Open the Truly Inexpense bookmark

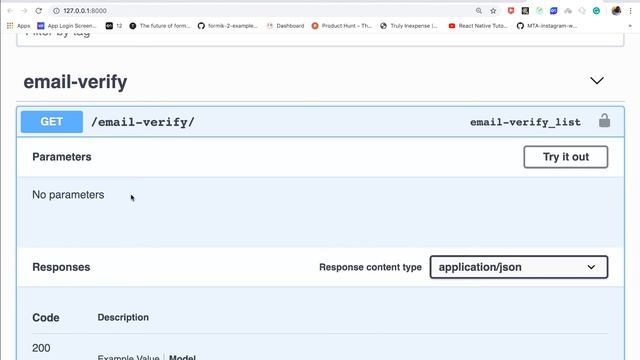tap(409, 26)
